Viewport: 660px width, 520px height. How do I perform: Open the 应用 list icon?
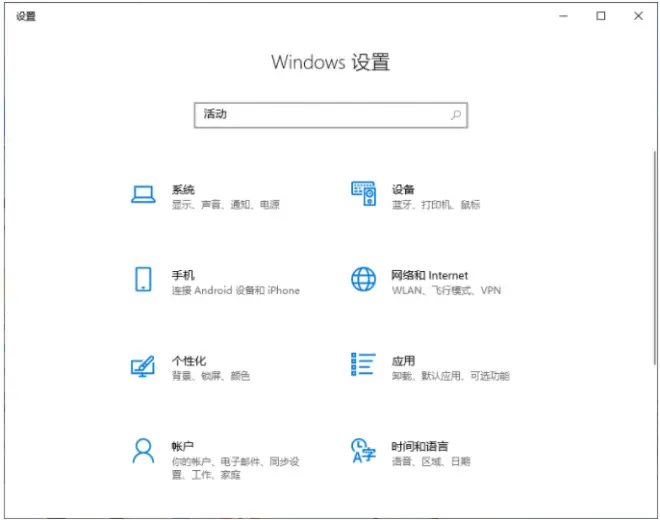[364, 364]
